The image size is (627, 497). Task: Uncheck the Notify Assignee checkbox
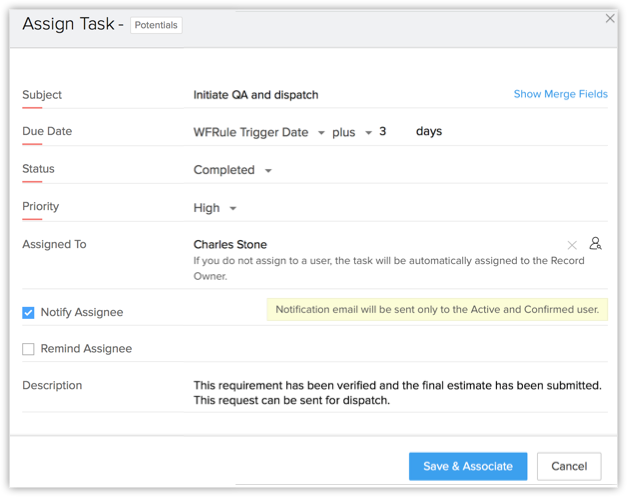[28, 313]
